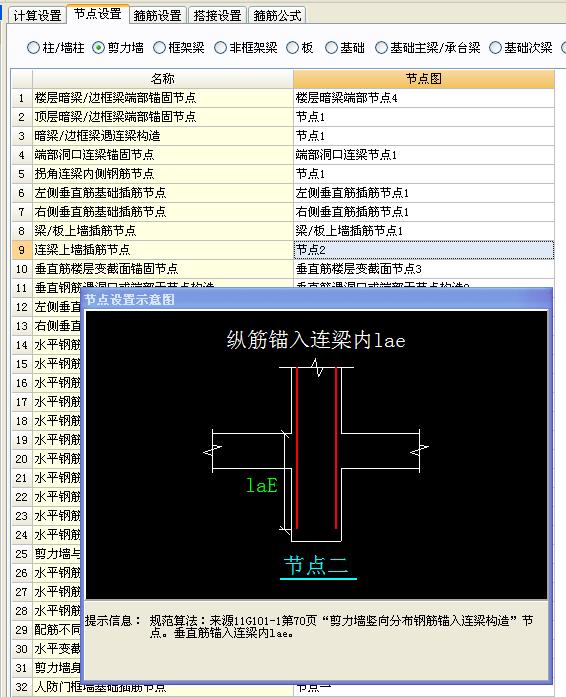566x697 pixels.
Task: Select row 31 剪力墙身
Action: tap(57, 668)
